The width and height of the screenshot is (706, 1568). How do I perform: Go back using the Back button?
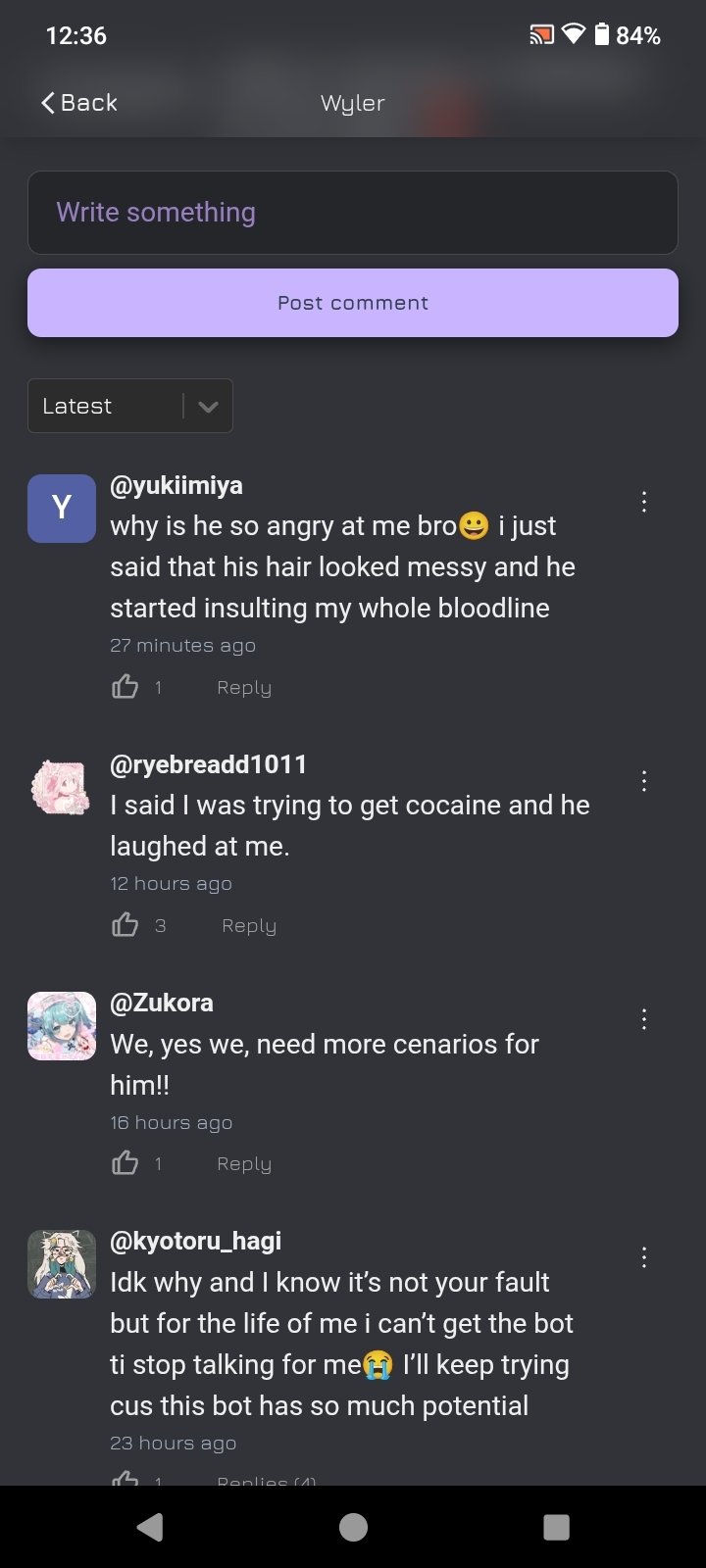(79, 103)
